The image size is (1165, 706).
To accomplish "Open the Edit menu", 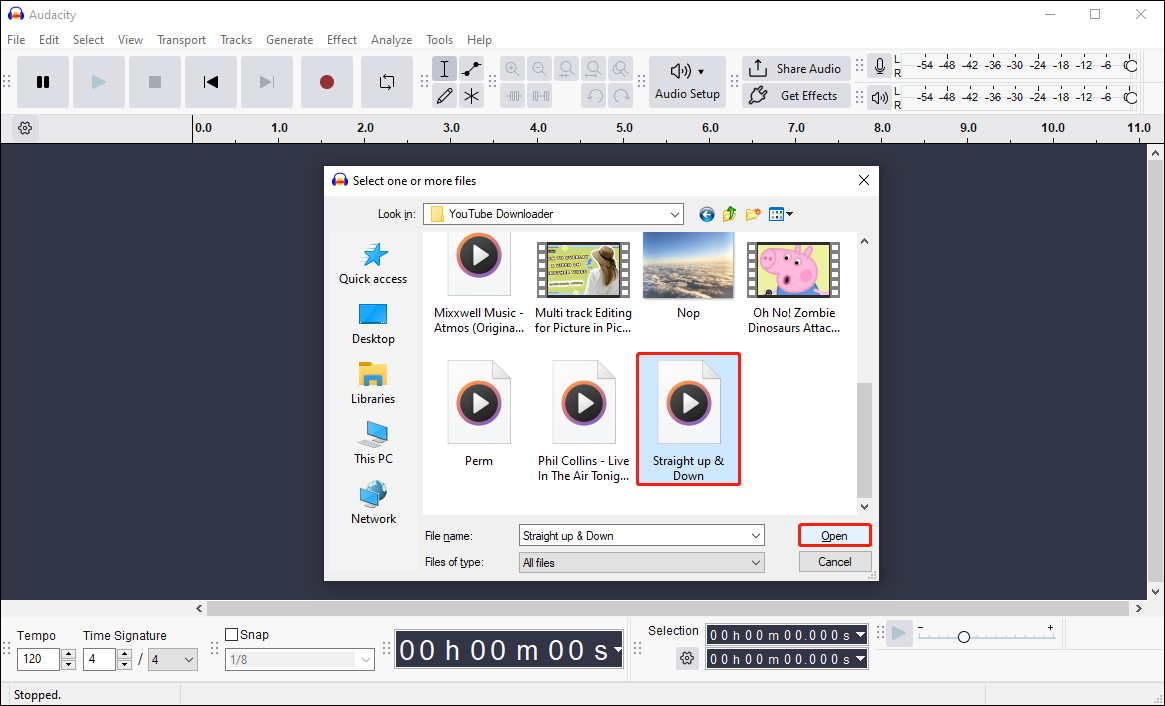I will (49, 39).
